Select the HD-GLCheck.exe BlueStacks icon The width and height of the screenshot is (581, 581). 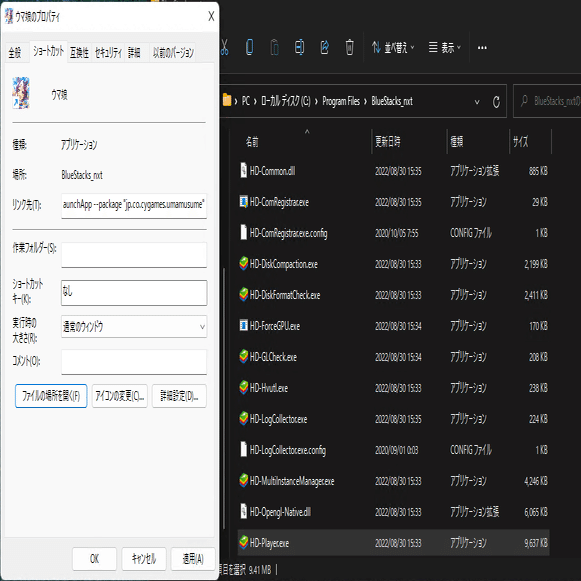coord(243,356)
